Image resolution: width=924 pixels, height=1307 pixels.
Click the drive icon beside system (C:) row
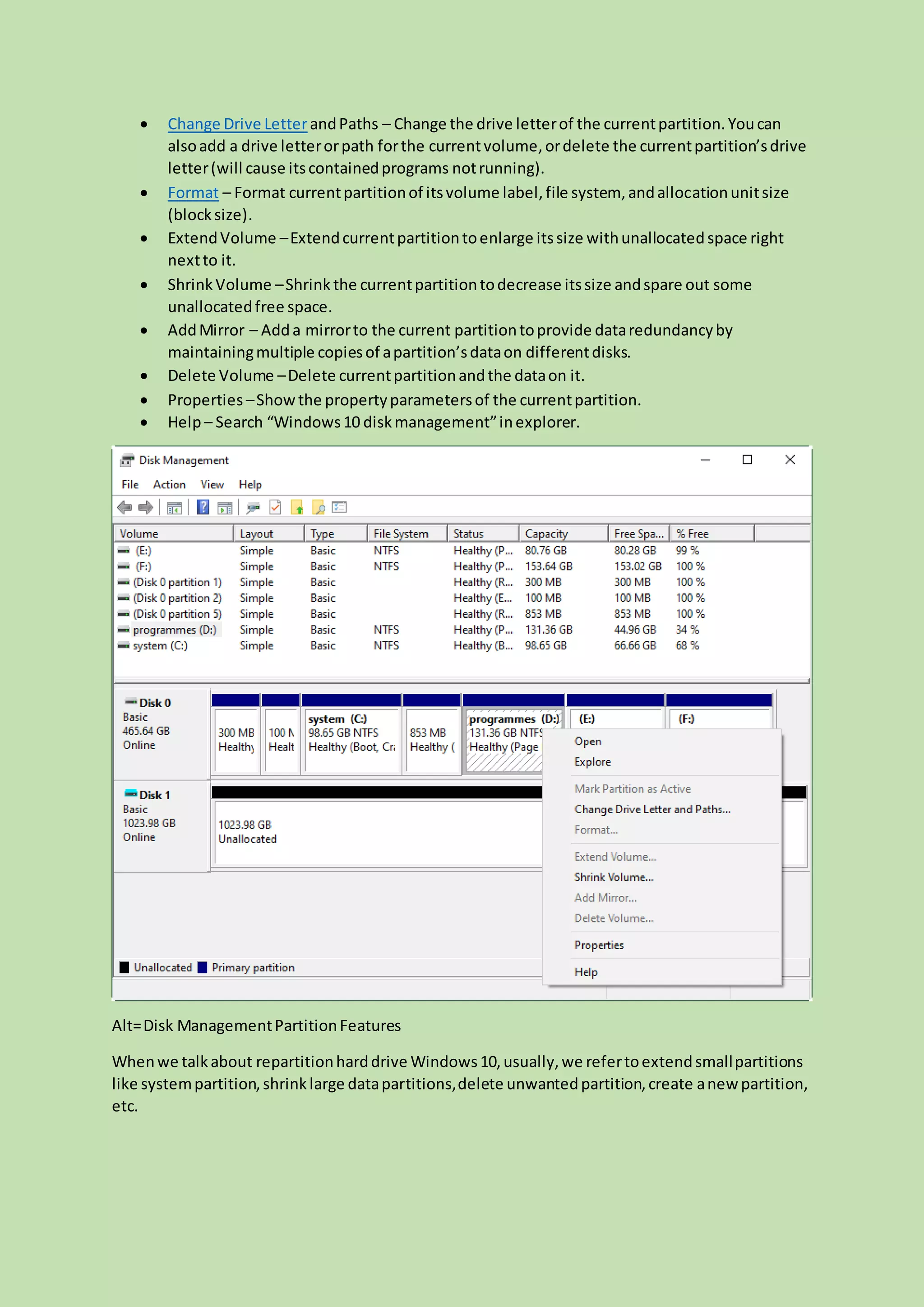coord(124,645)
